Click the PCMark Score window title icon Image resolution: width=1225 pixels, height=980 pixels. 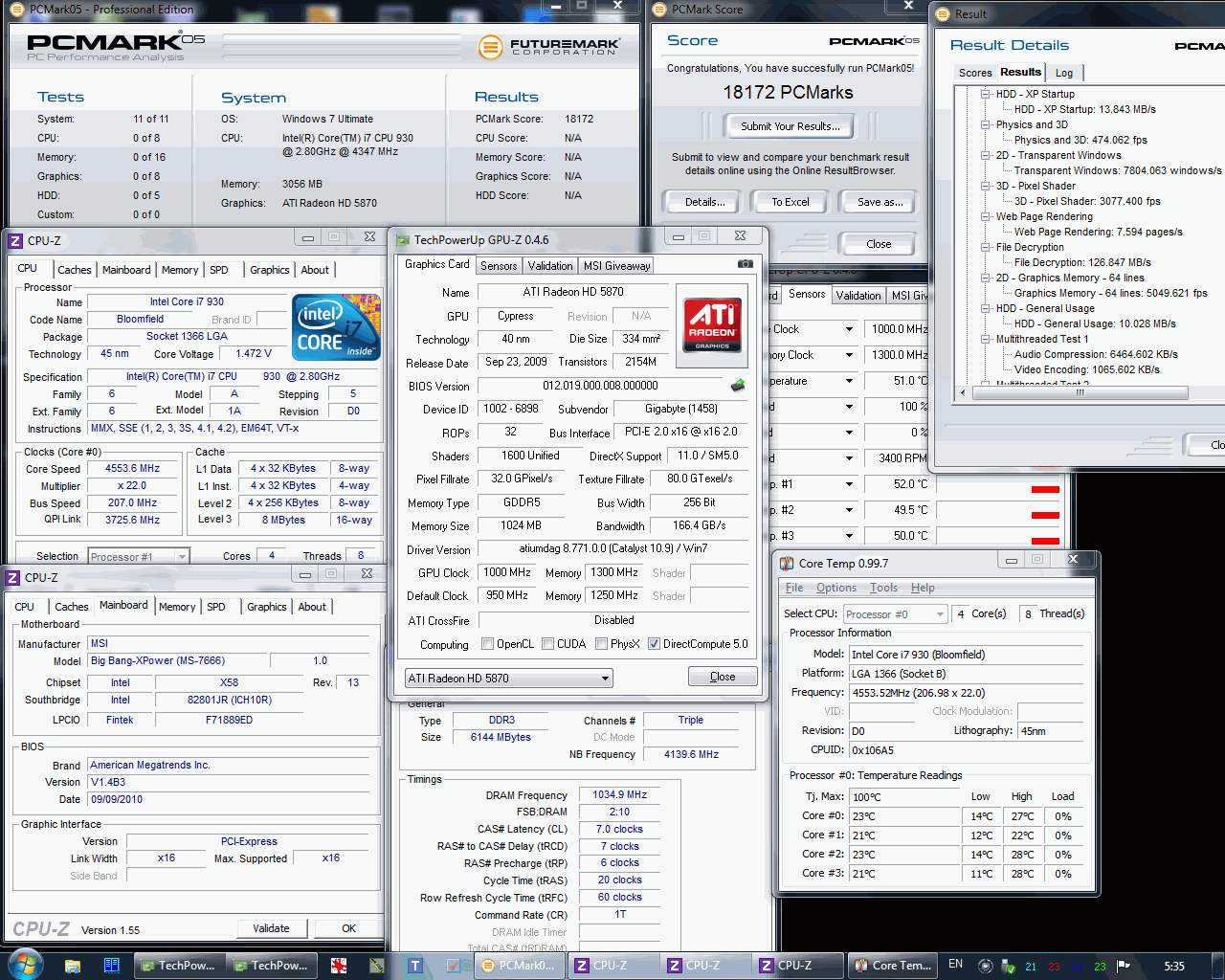[x=658, y=10]
